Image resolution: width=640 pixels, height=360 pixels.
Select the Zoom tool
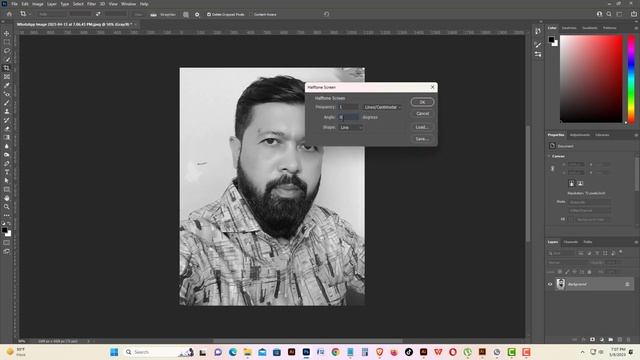click(7, 207)
